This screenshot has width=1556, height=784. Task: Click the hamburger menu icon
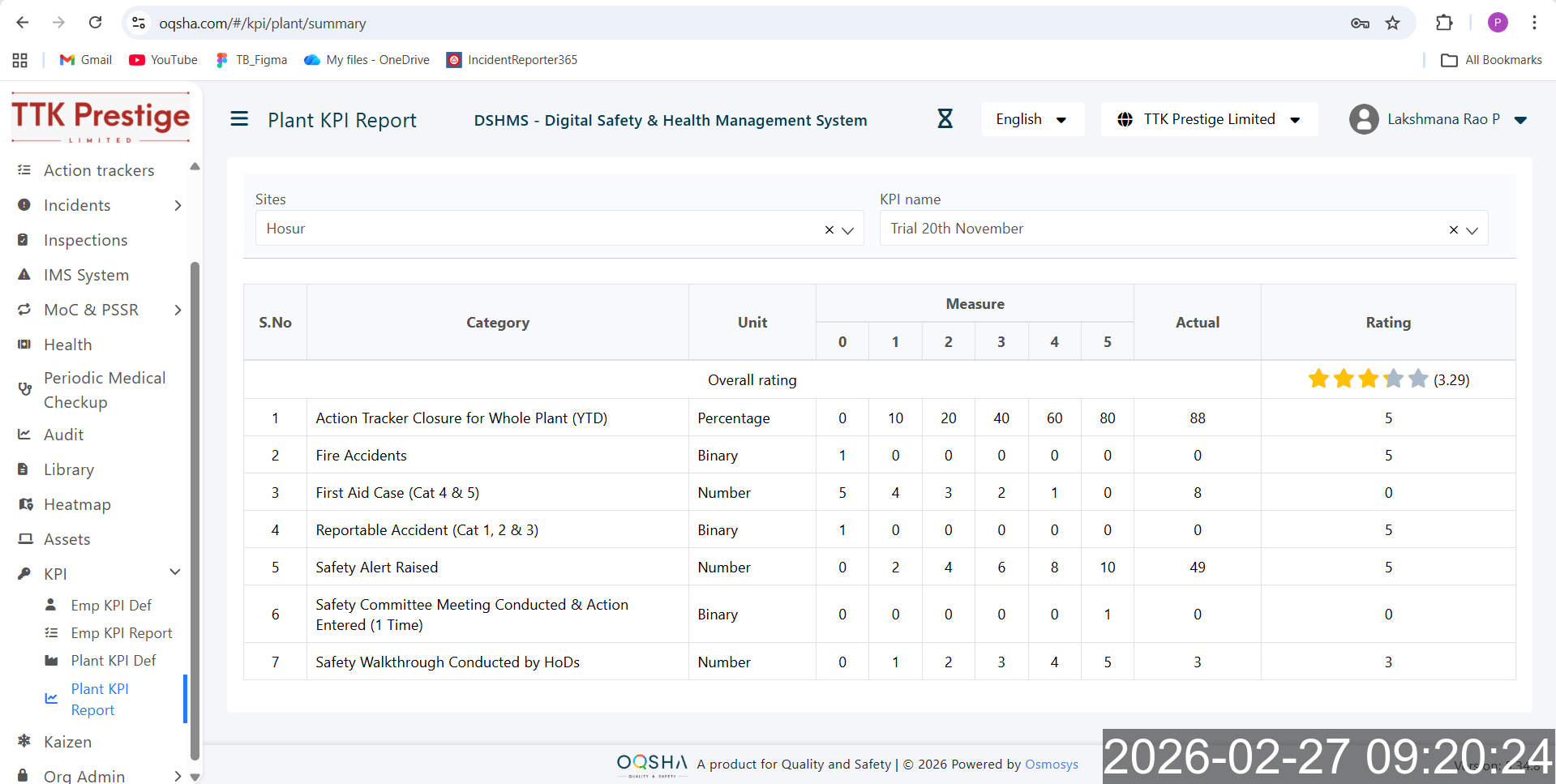click(x=239, y=119)
